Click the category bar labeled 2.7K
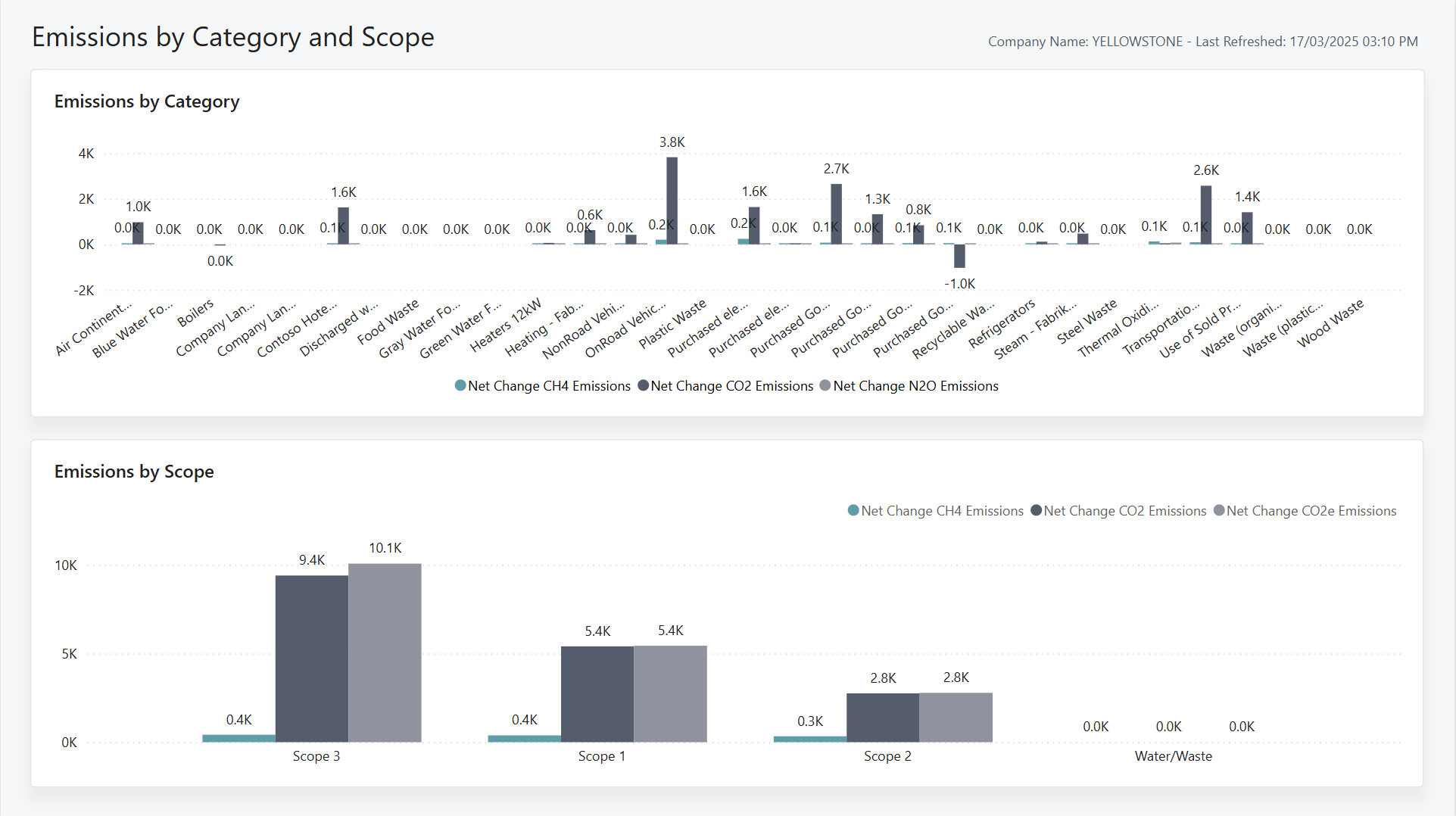The height and width of the screenshot is (816, 1456). [836, 213]
